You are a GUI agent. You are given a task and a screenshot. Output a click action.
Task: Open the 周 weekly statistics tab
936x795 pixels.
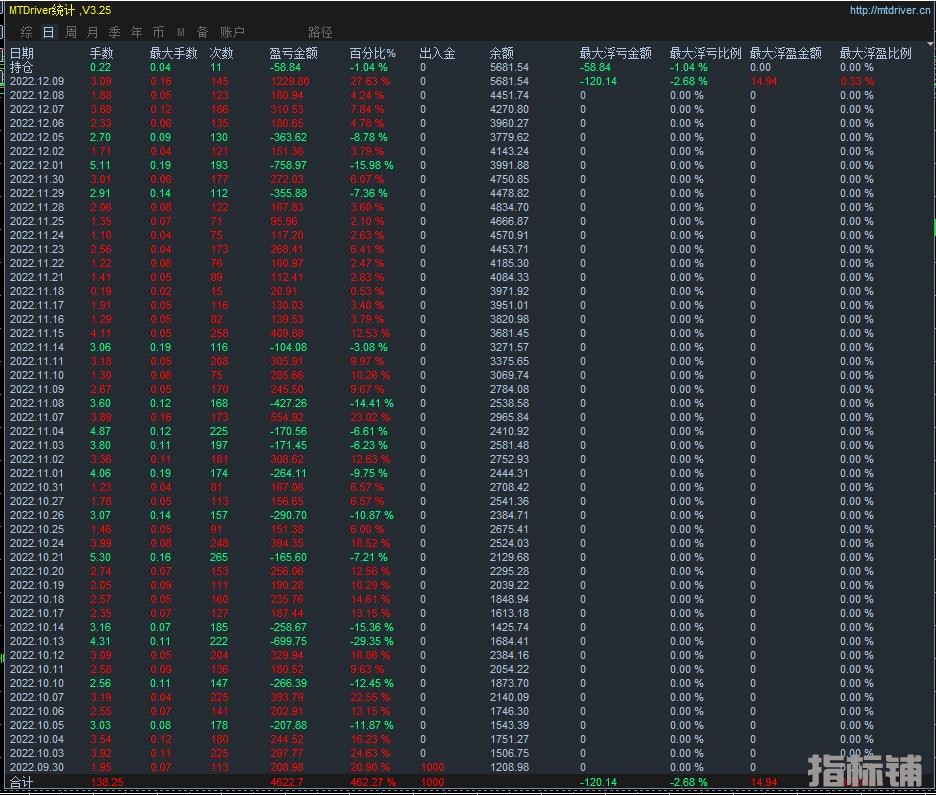point(70,32)
